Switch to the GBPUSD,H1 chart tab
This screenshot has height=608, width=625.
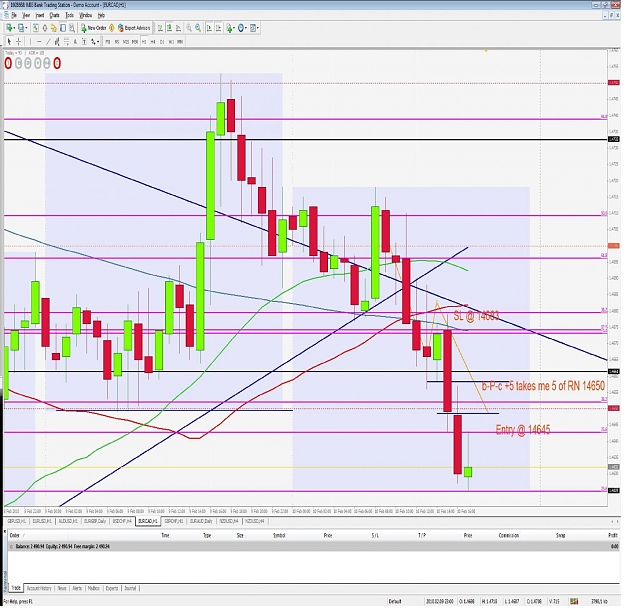[x=16, y=521]
